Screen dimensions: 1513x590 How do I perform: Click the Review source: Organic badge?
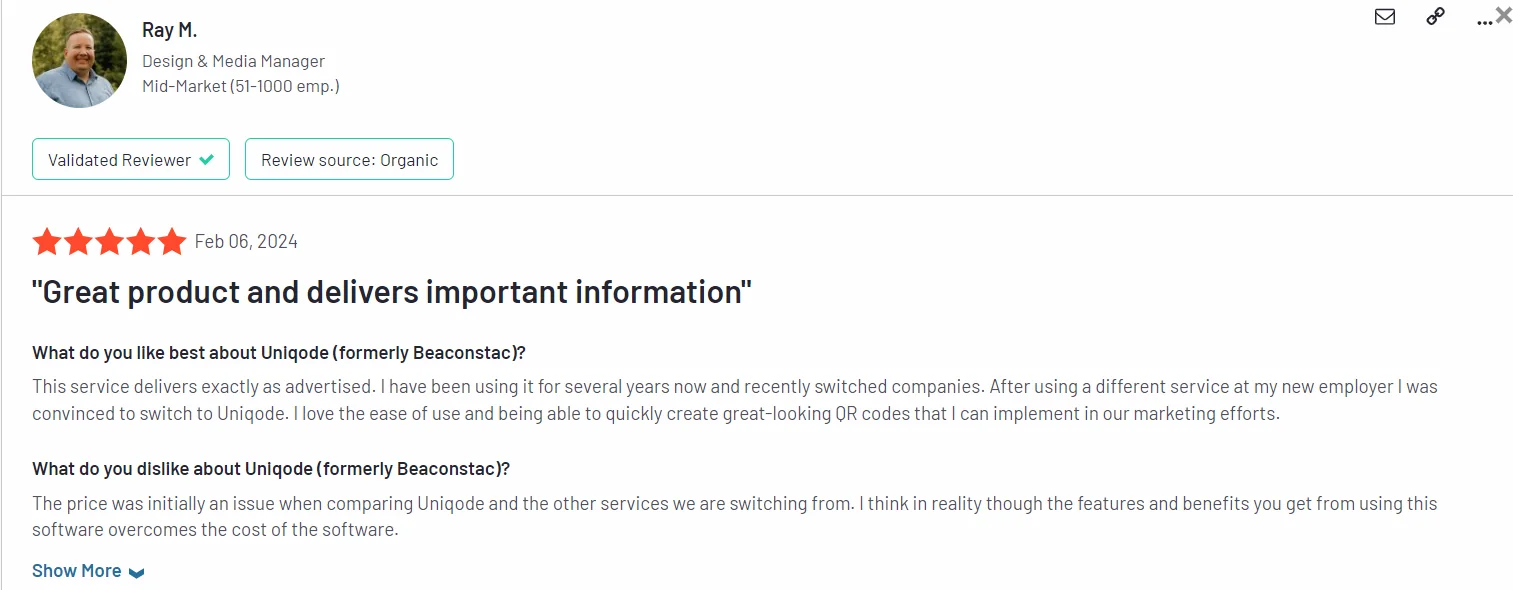click(349, 160)
